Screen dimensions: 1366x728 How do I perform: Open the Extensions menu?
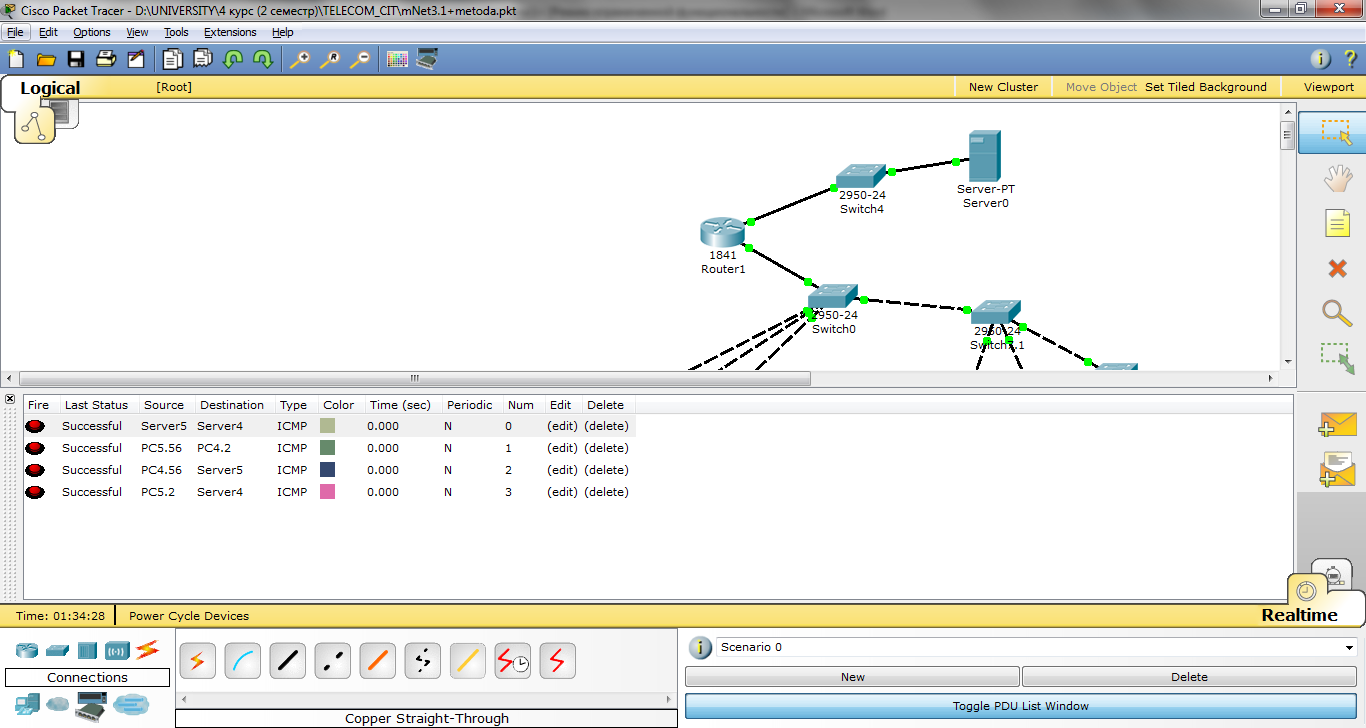coord(230,32)
